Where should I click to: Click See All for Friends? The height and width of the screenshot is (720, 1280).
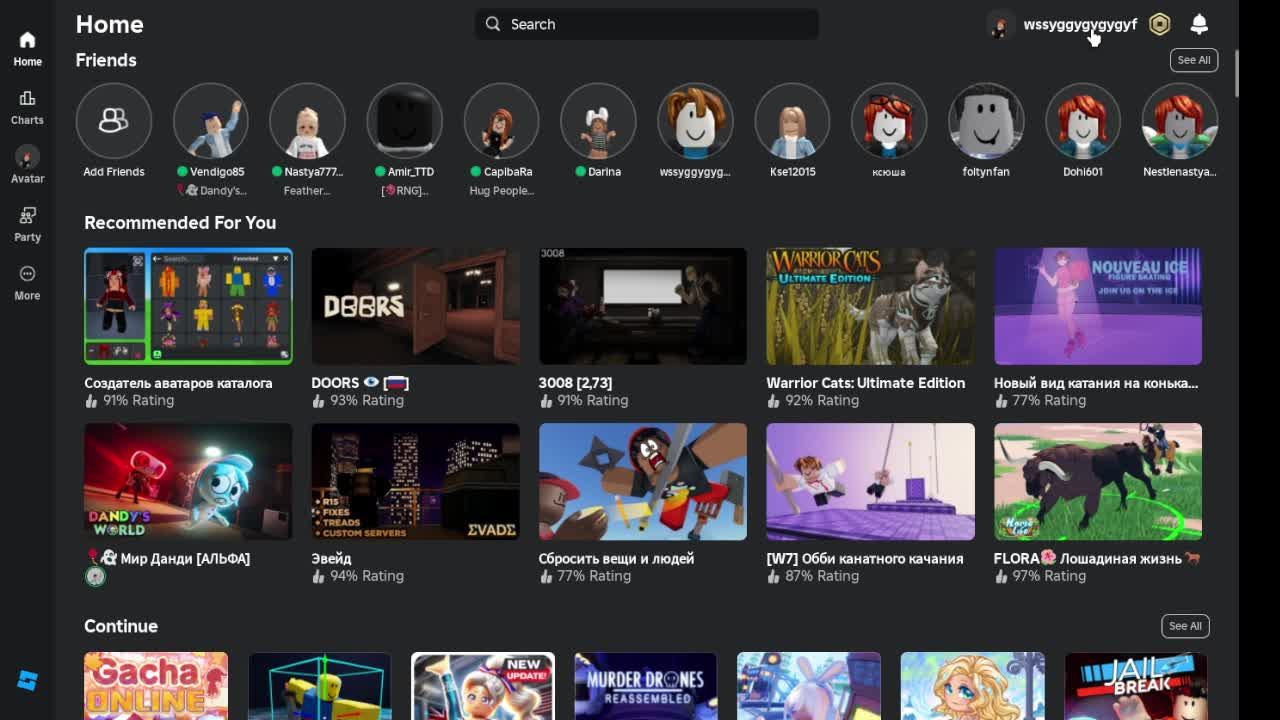pos(1194,60)
